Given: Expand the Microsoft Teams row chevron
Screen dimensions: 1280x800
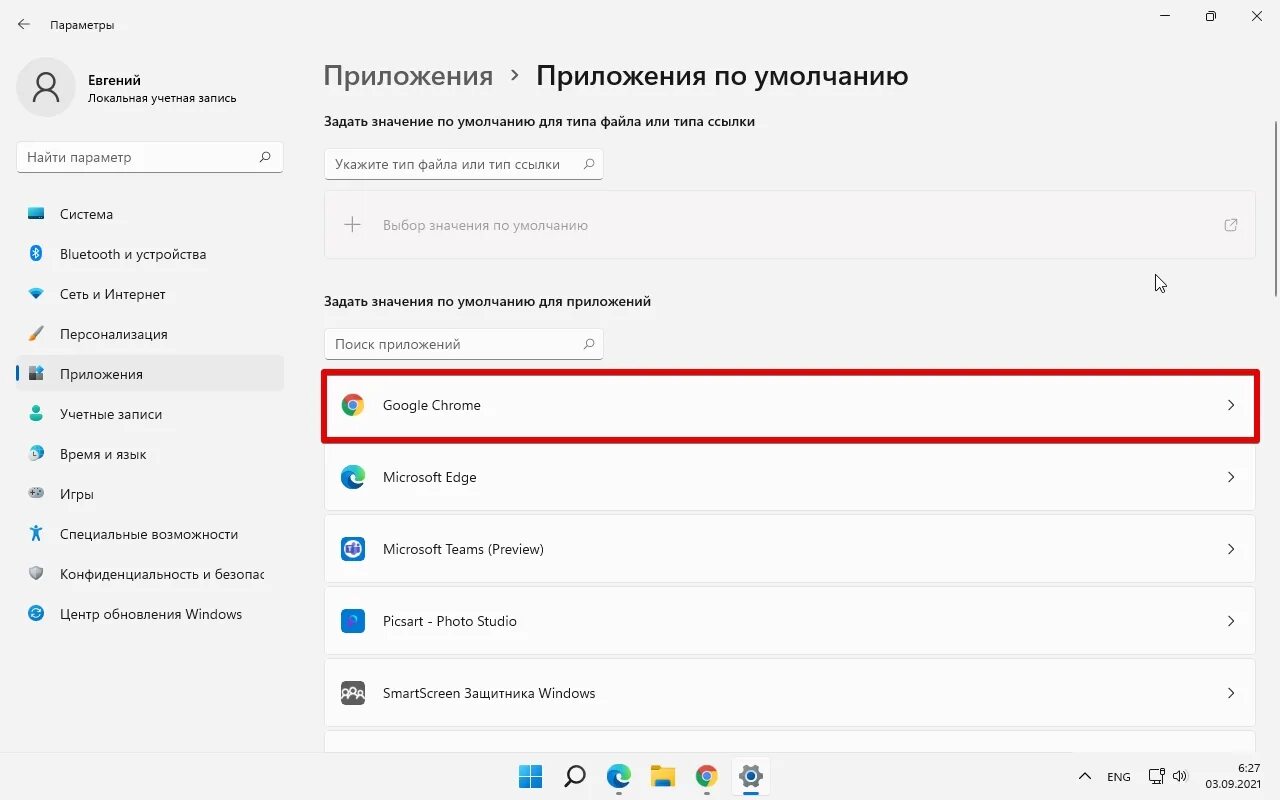Looking at the screenshot, I should tap(1231, 549).
